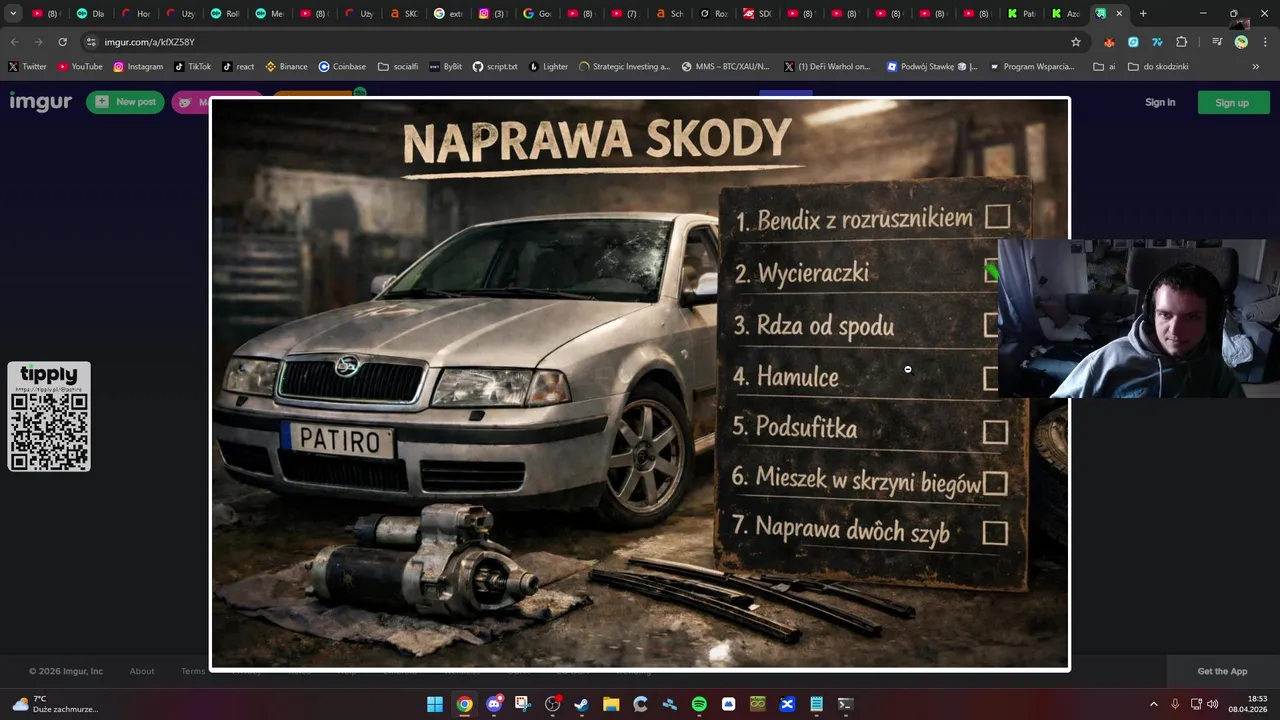Open File Explorer from the taskbar
The image size is (1280, 720).
[611, 704]
